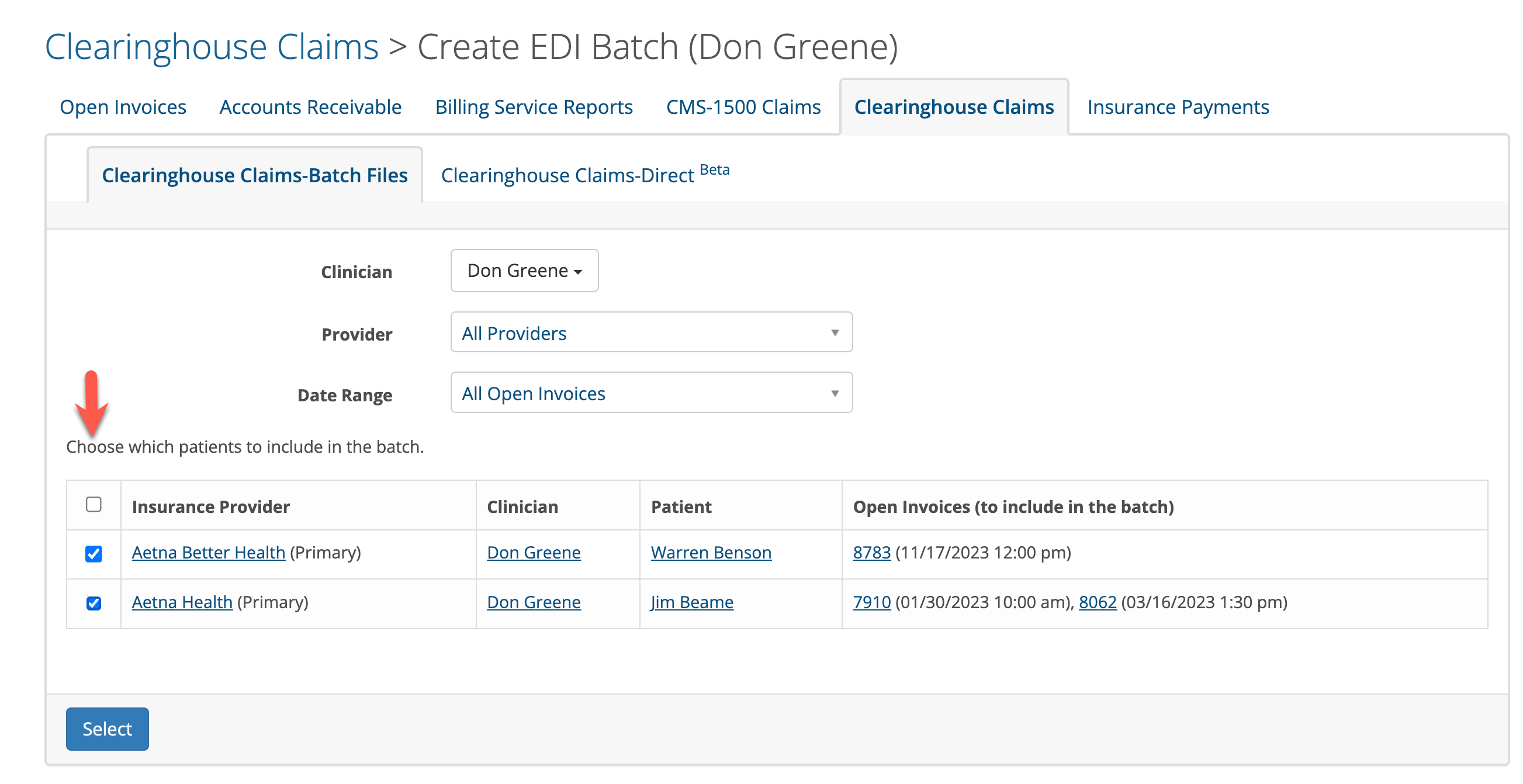Image resolution: width=1523 pixels, height=784 pixels.
Task: Open invoice 8062 link
Action: click(x=1097, y=602)
